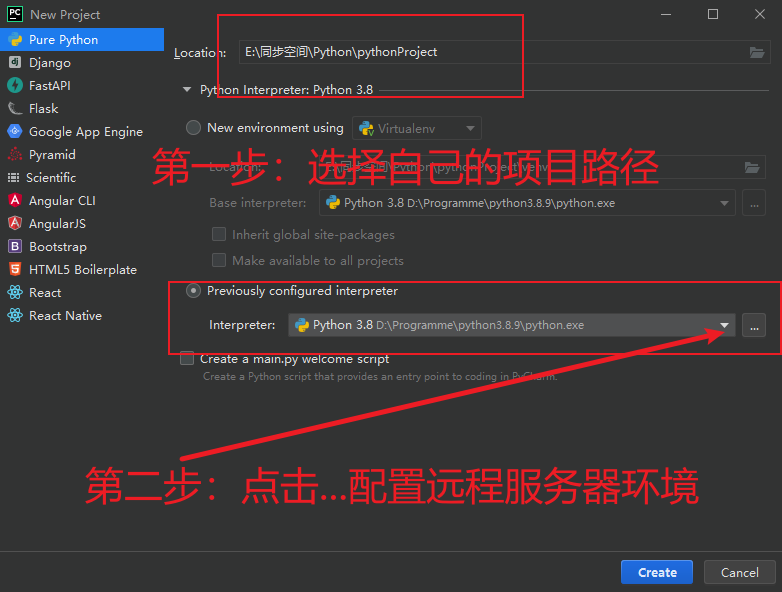Click the Angular CLI red A icon
The width and height of the screenshot is (782, 592).
15,200
